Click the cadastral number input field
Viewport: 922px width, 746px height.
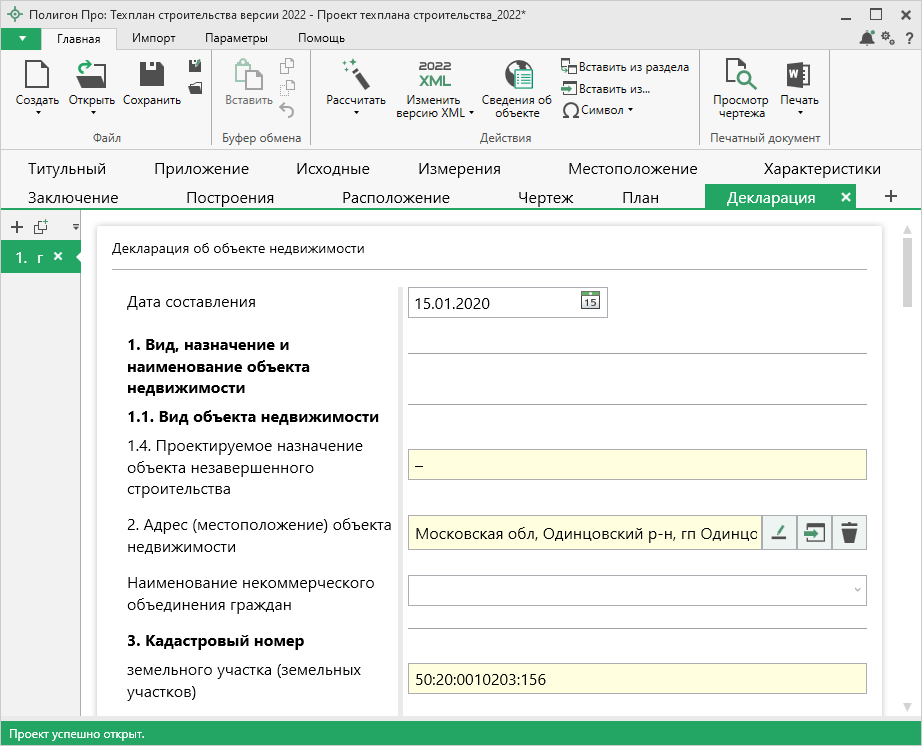636,679
